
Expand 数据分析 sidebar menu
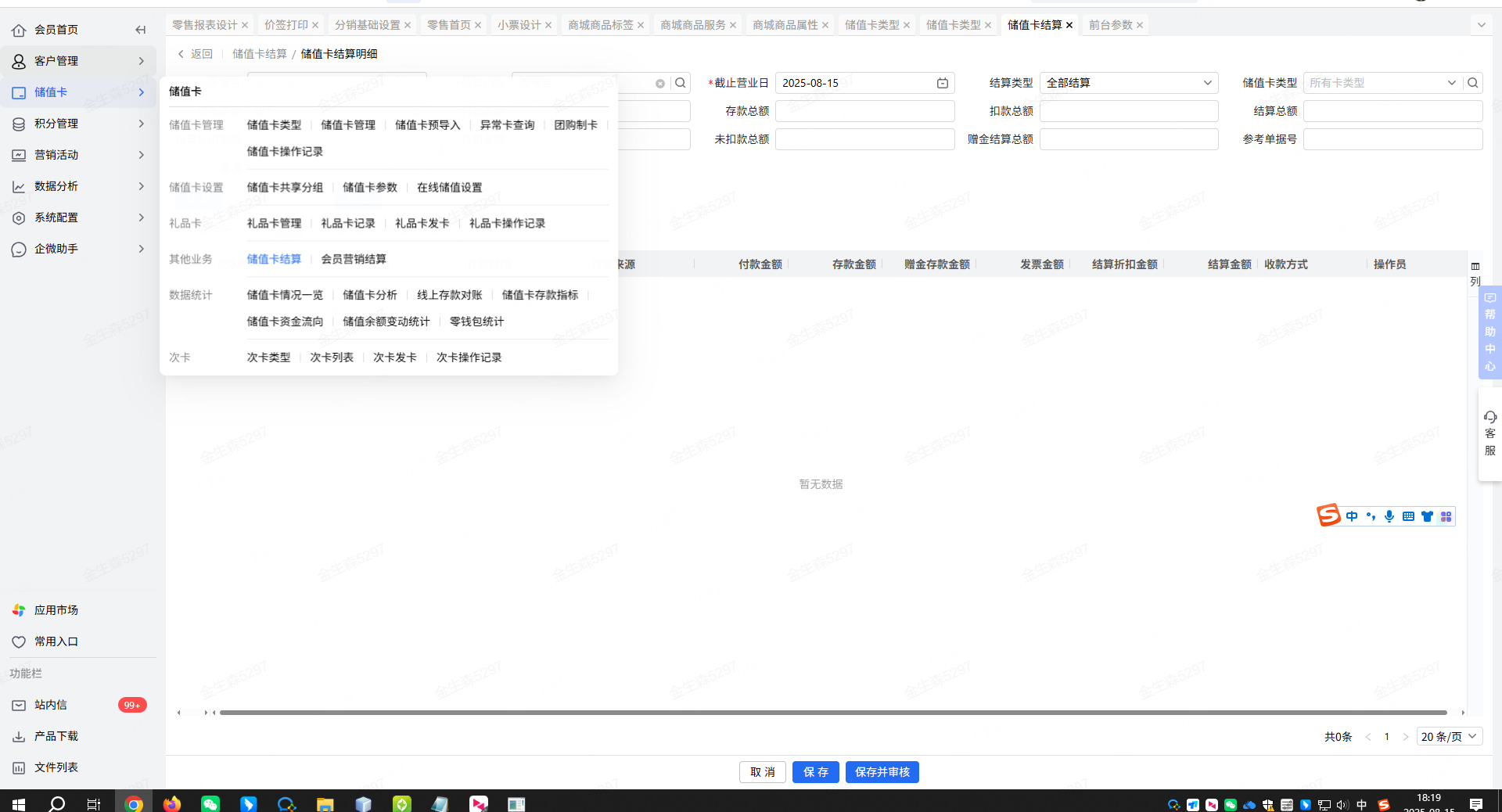(78, 186)
